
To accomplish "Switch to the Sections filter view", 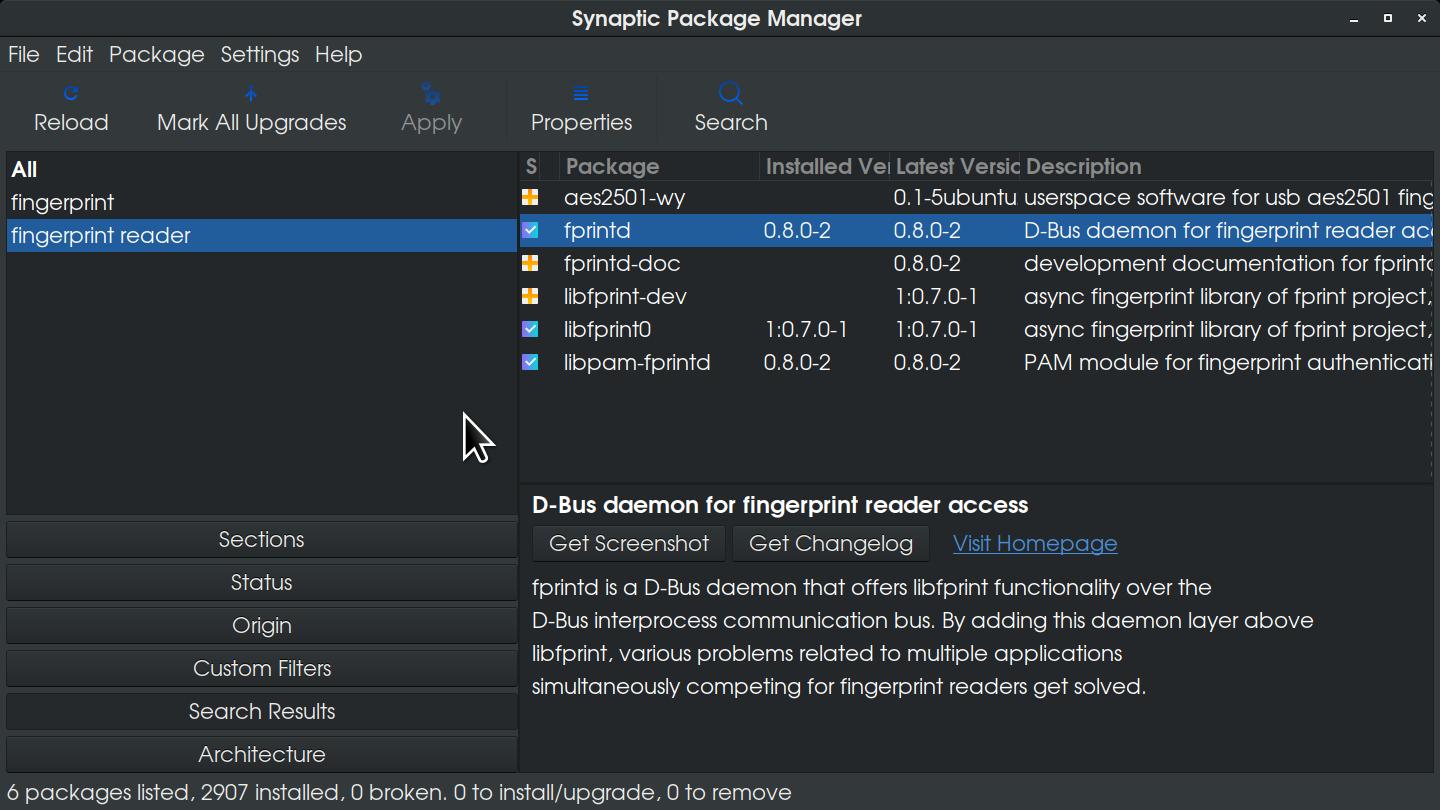I will 262,539.
